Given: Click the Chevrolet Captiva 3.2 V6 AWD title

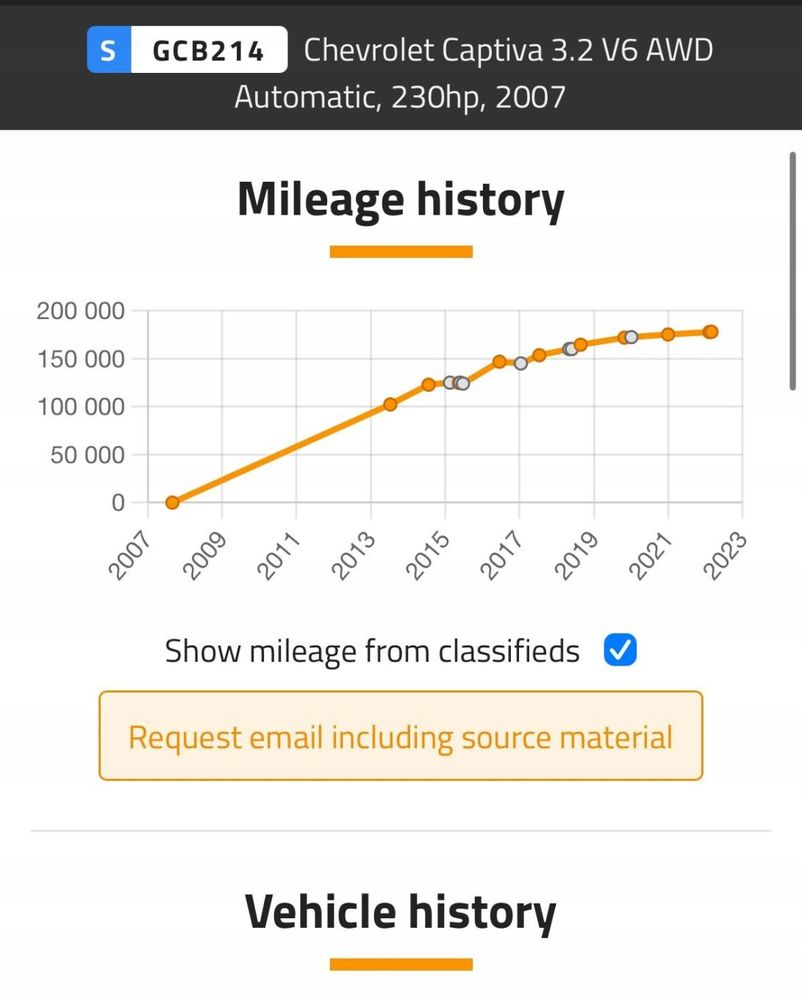Looking at the screenshot, I should 508,50.
